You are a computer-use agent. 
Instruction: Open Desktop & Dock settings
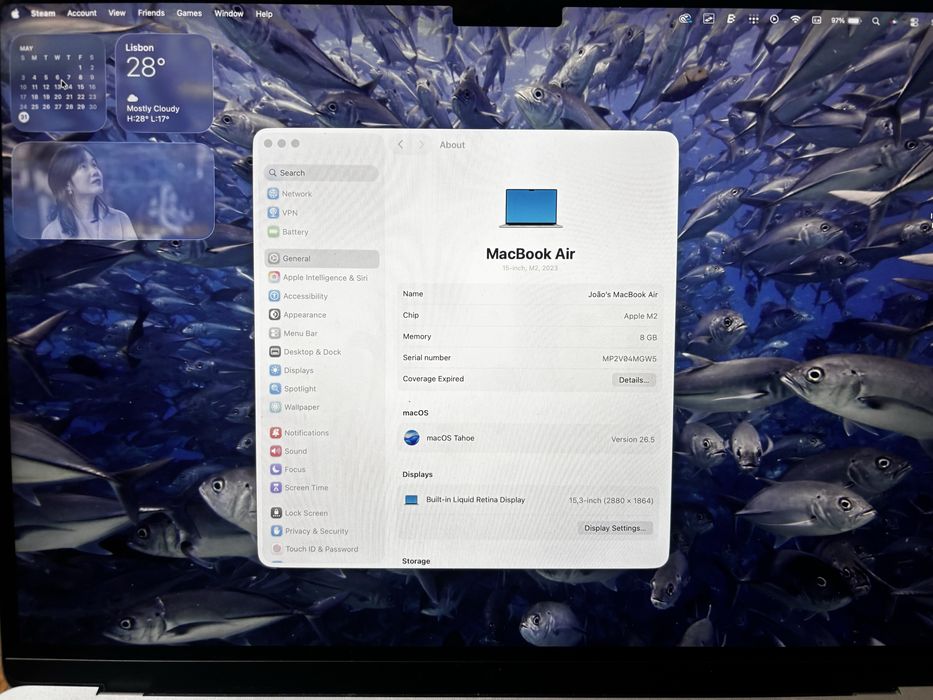pyautogui.click(x=305, y=352)
